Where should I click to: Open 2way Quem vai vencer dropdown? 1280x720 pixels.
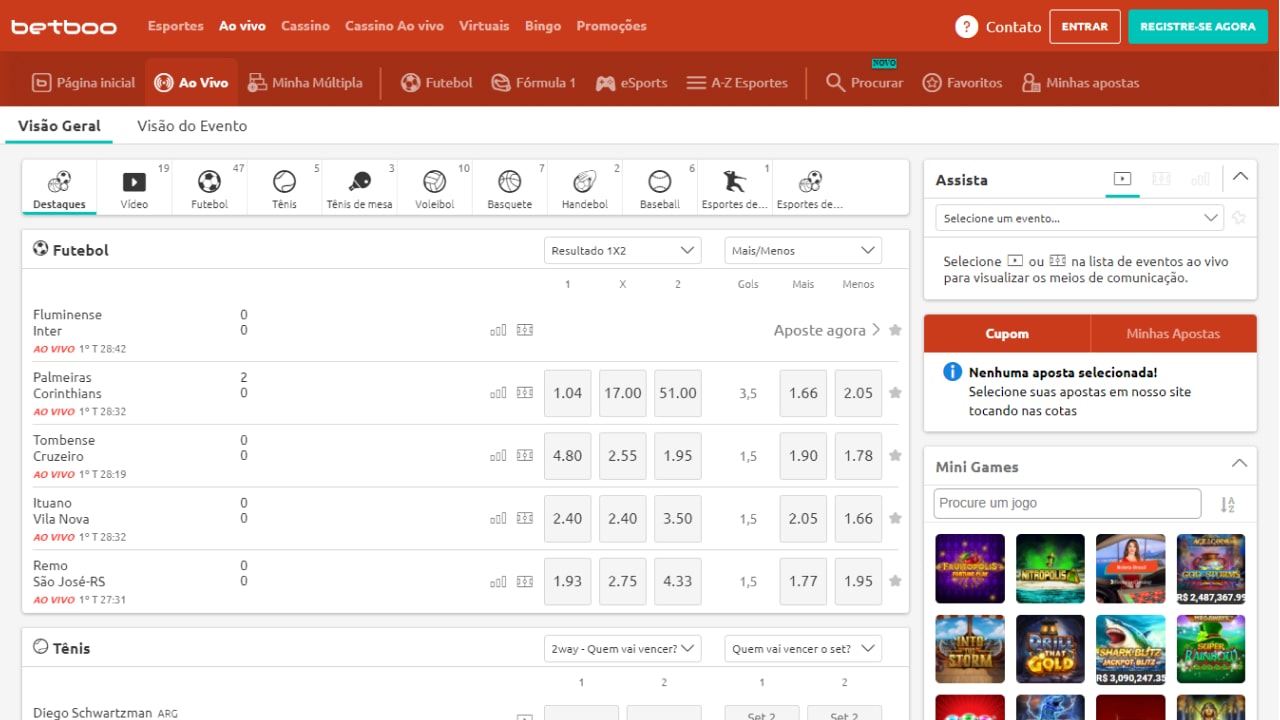point(622,649)
